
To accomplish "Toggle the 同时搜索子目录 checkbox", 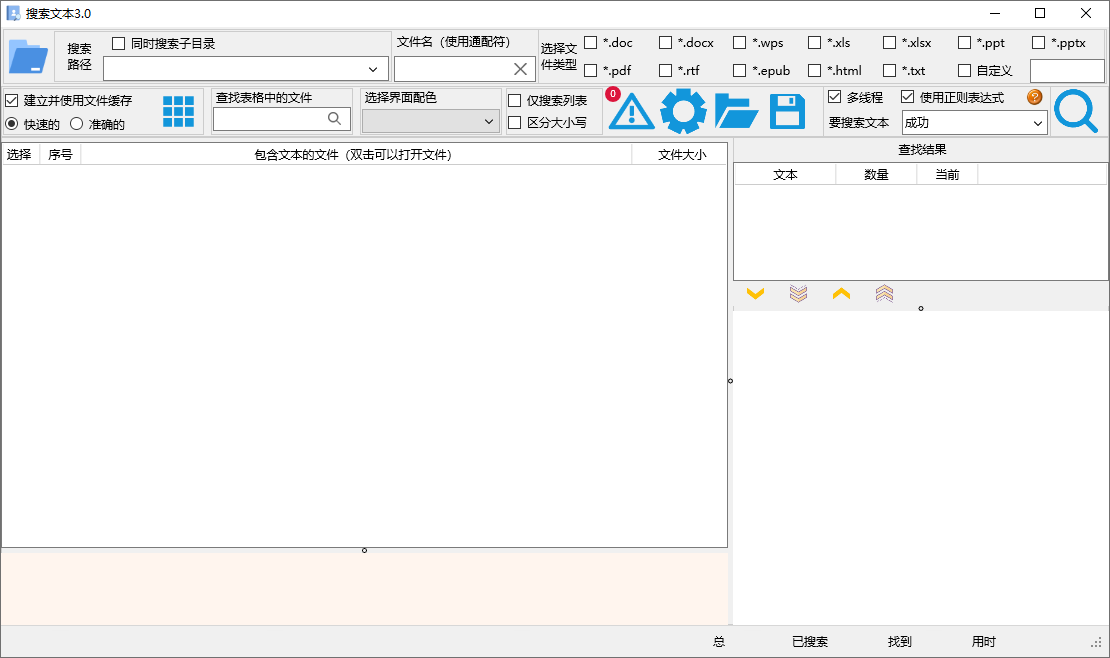I will (118, 41).
